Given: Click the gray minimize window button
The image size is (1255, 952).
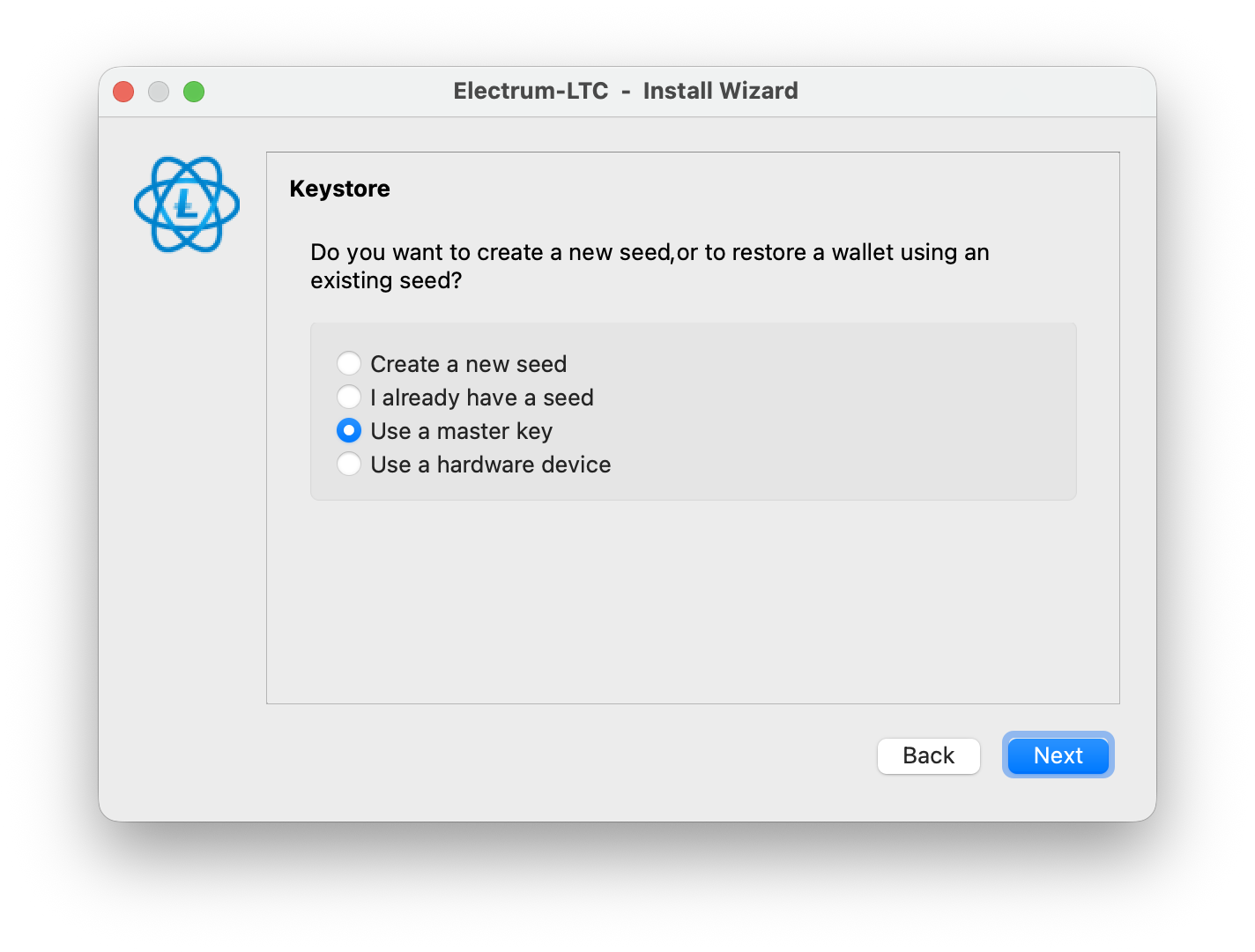Looking at the screenshot, I should click(159, 92).
